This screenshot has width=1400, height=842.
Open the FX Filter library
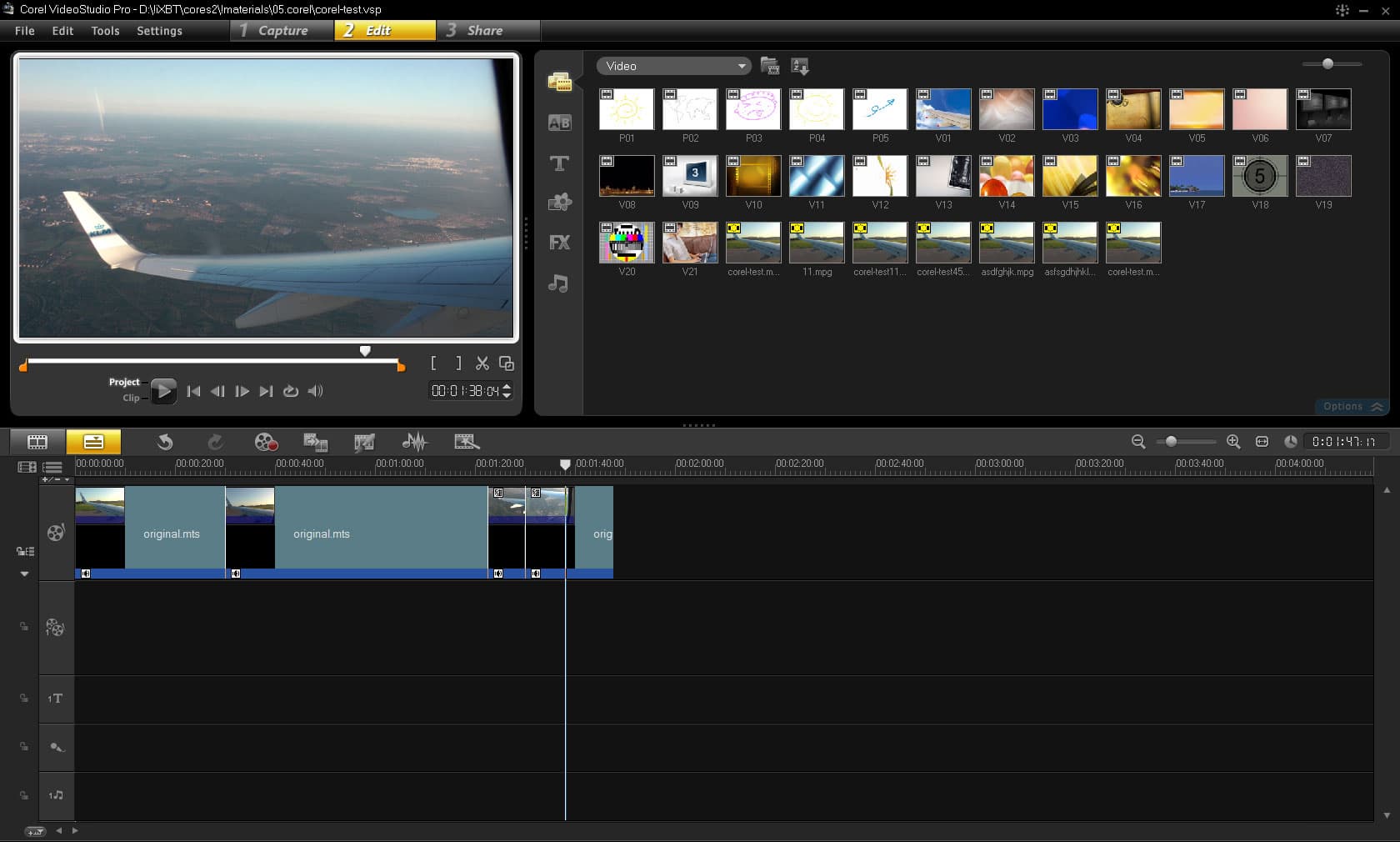559,243
